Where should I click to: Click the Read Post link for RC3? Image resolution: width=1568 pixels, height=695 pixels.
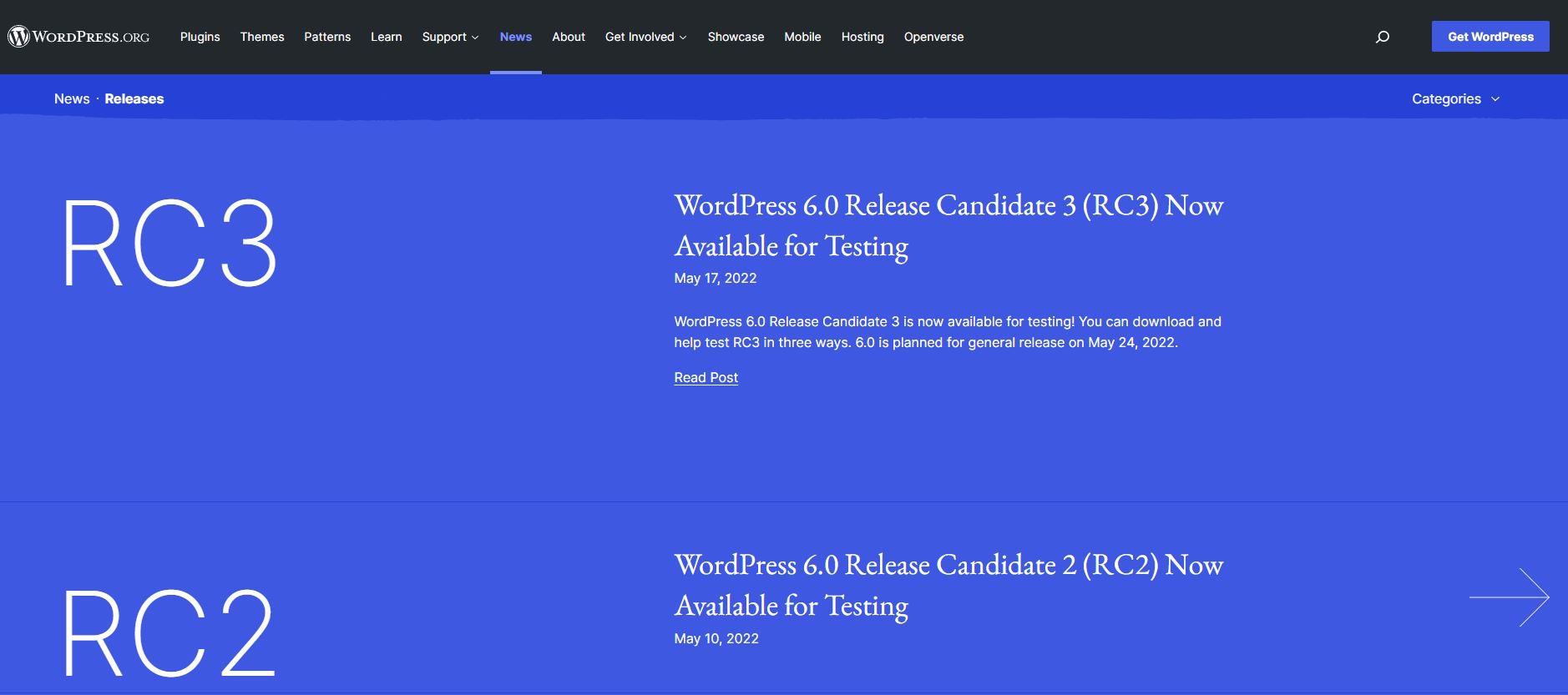(x=706, y=377)
